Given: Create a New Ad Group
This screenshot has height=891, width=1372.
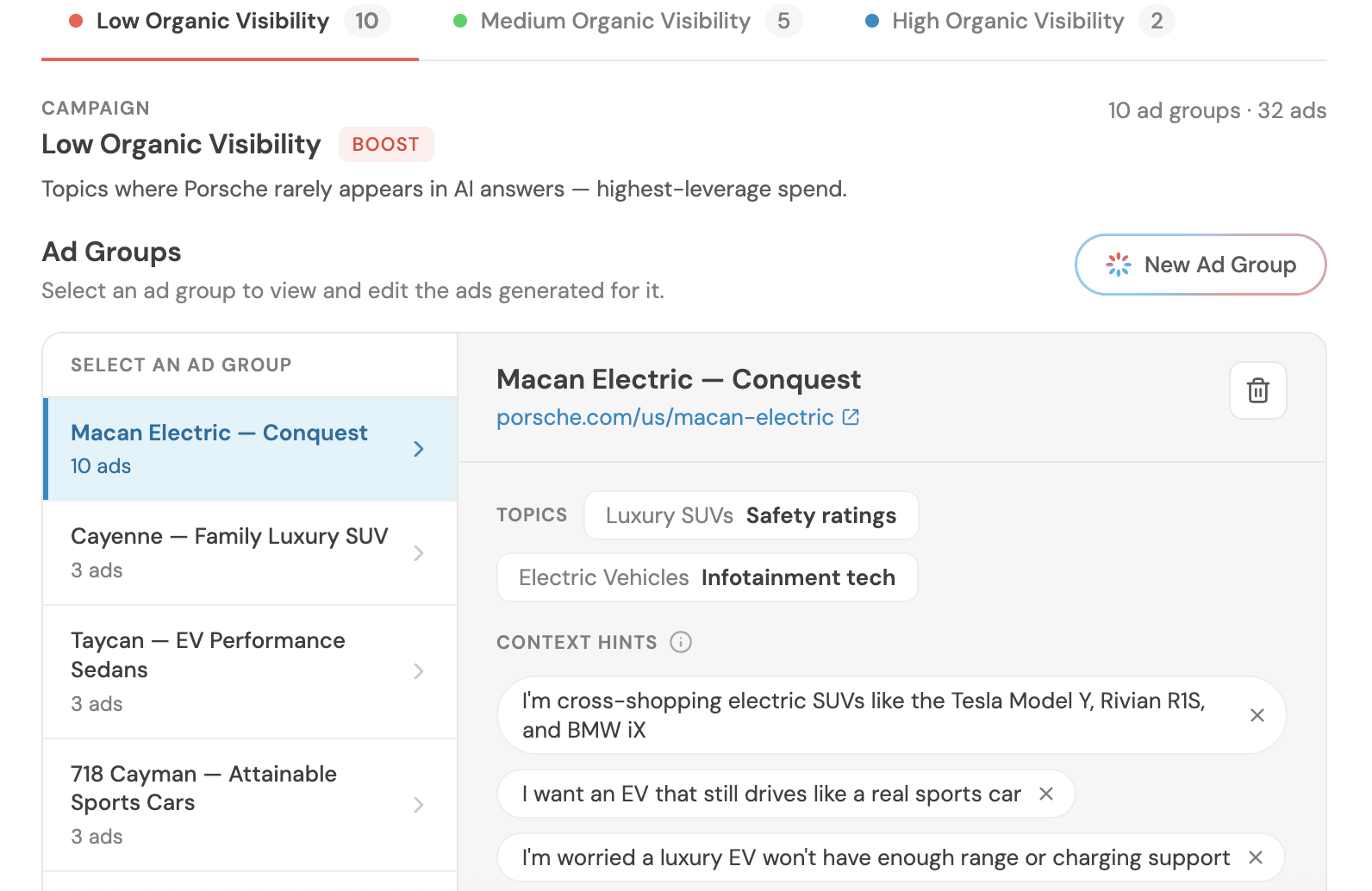Looking at the screenshot, I should tap(1200, 265).
